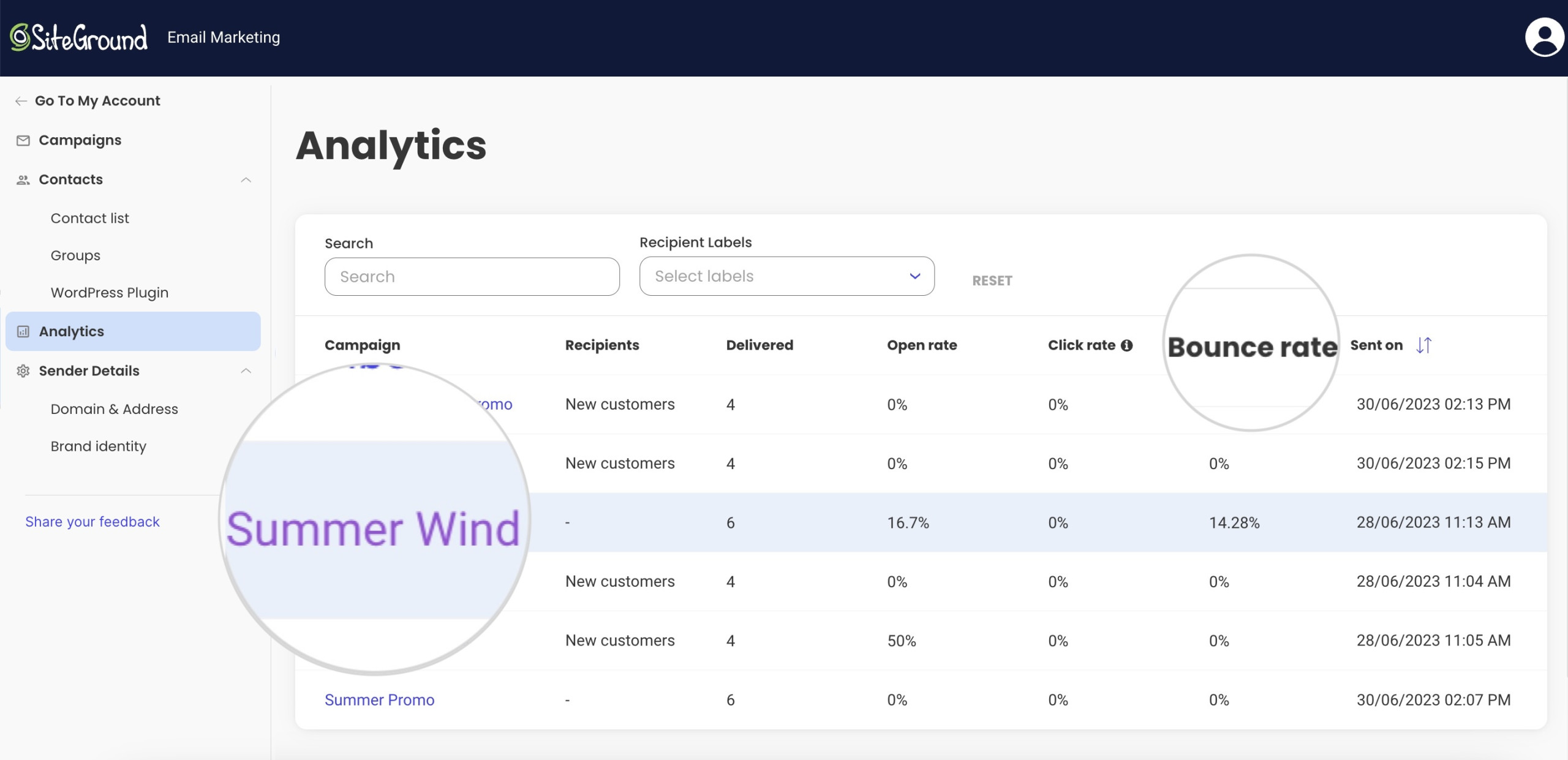Click the 14.28% bounce rate value
Viewport: 1568px width, 760px height.
point(1234,523)
